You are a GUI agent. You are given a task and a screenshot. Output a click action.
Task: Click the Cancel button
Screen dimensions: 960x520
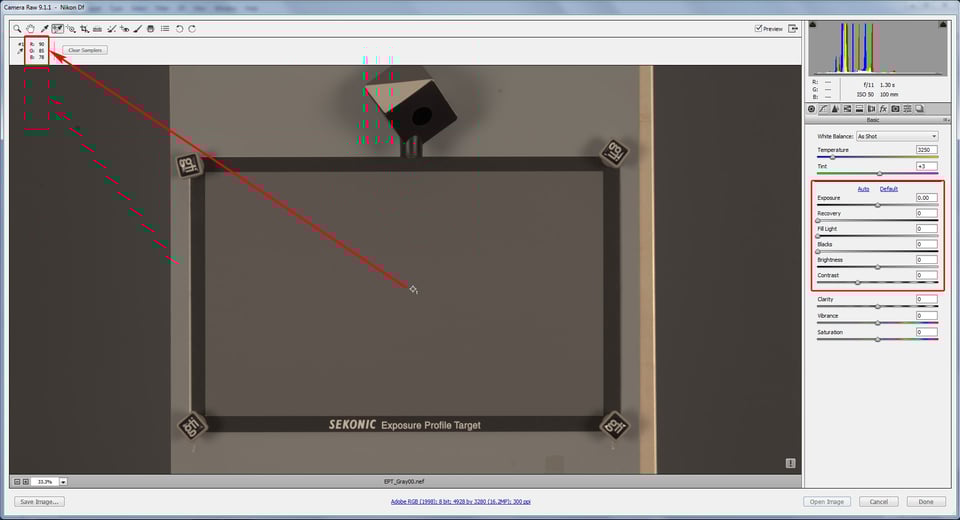(x=879, y=502)
